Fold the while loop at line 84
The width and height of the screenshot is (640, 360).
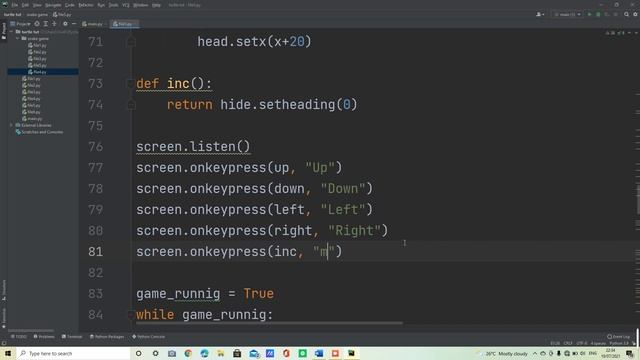click(x=131, y=315)
